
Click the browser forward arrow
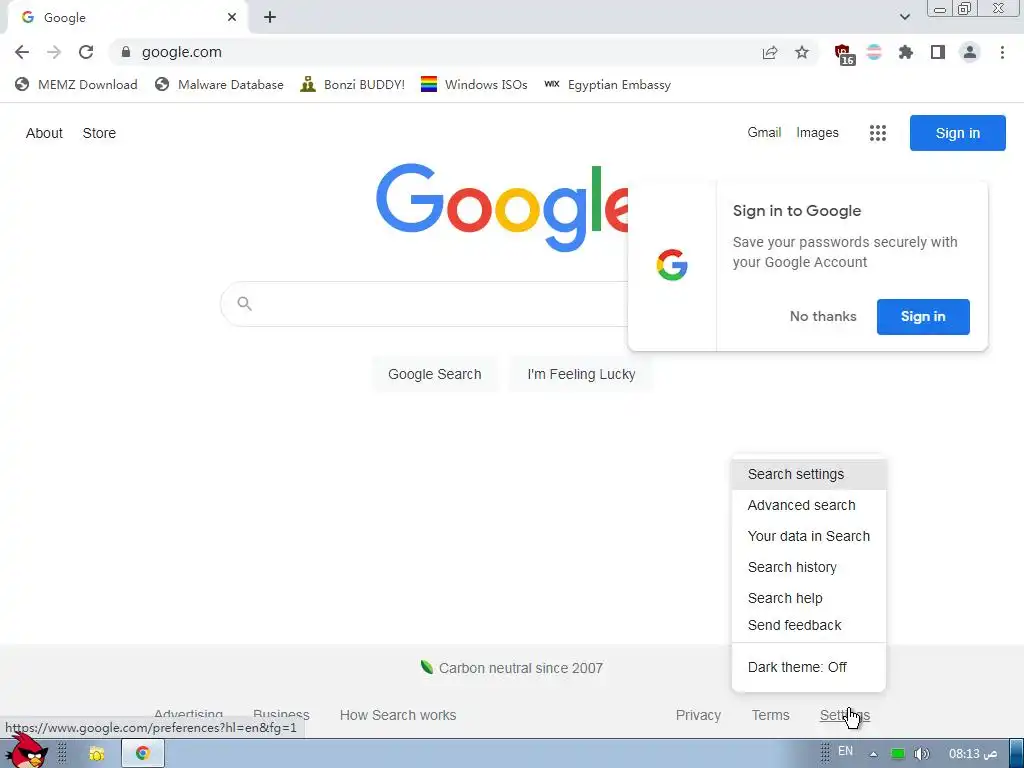click(x=54, y=52)
